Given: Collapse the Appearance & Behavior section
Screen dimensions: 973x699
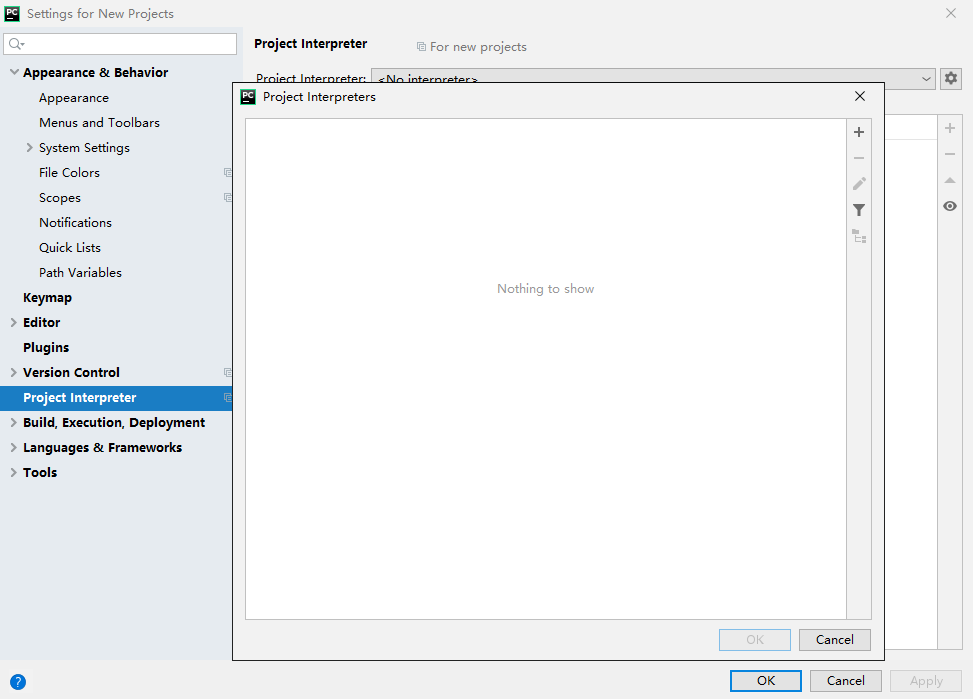Looking at the screenshot, I should 14,72.
